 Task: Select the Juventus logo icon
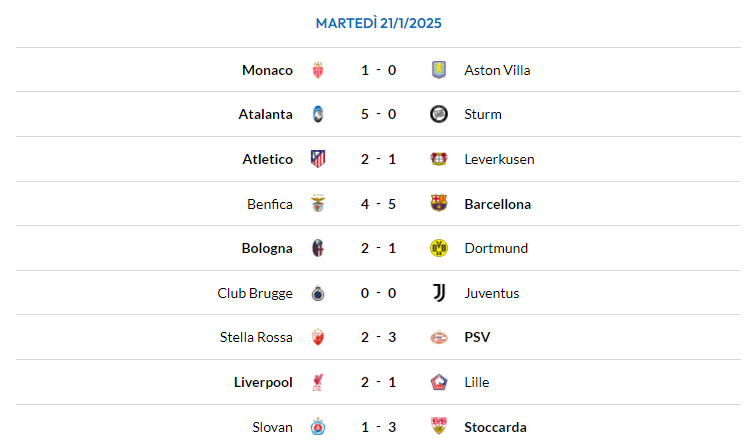[438, 293]
